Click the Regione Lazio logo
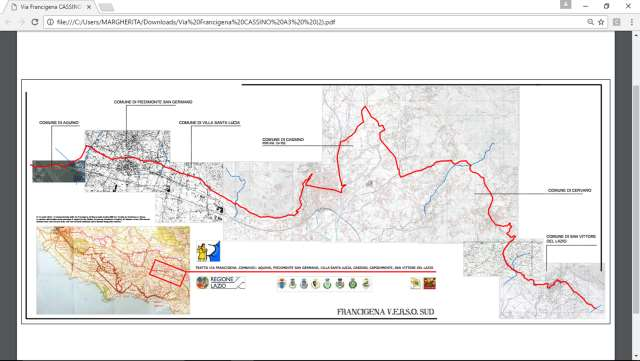Image resolution: width=640 pixels, height=361 pixels. [x=221, y=283]
